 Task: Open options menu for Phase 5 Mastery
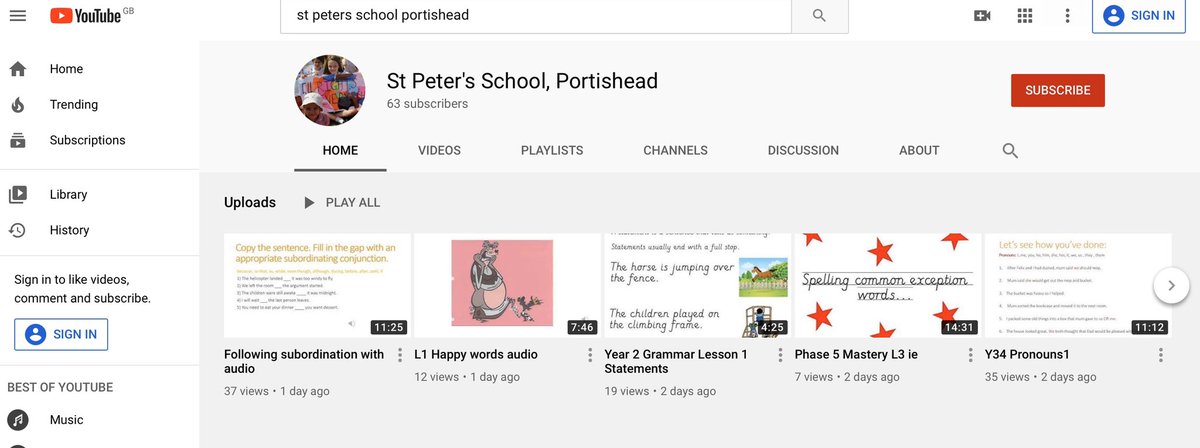point(971,355)
